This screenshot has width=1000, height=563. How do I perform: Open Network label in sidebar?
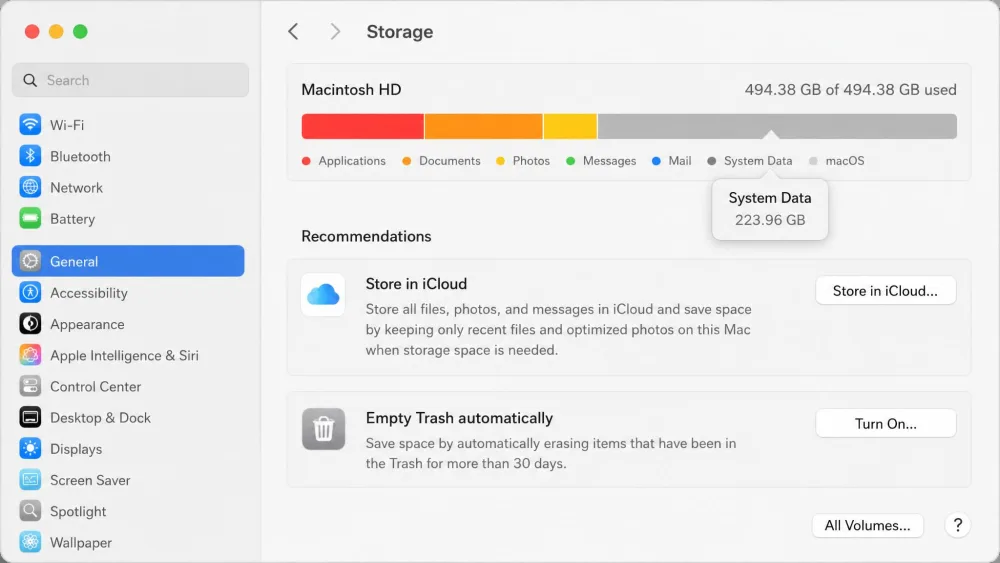click(76, 187)
